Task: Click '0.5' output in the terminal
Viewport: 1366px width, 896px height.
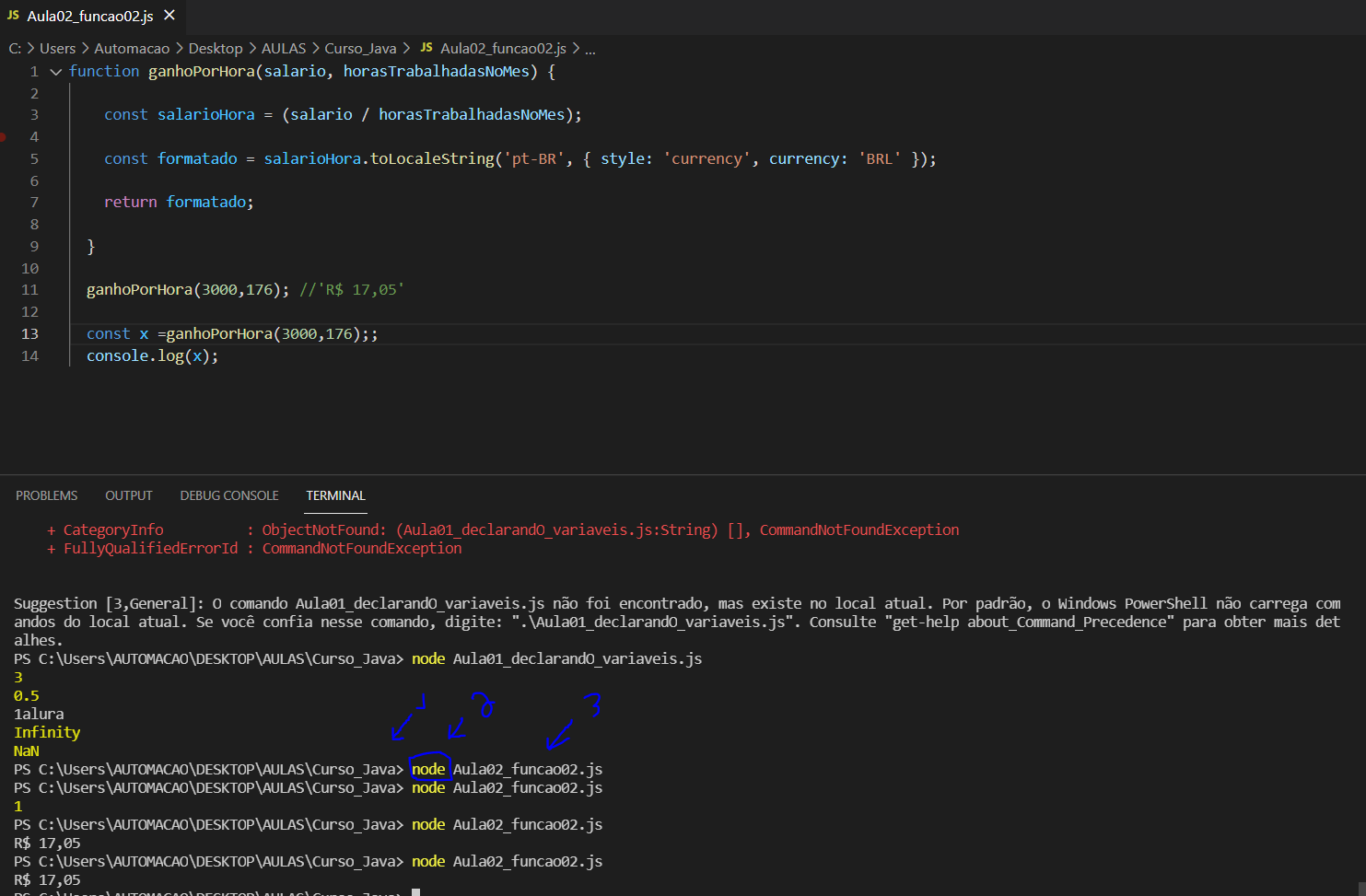Action: [27, 696]
